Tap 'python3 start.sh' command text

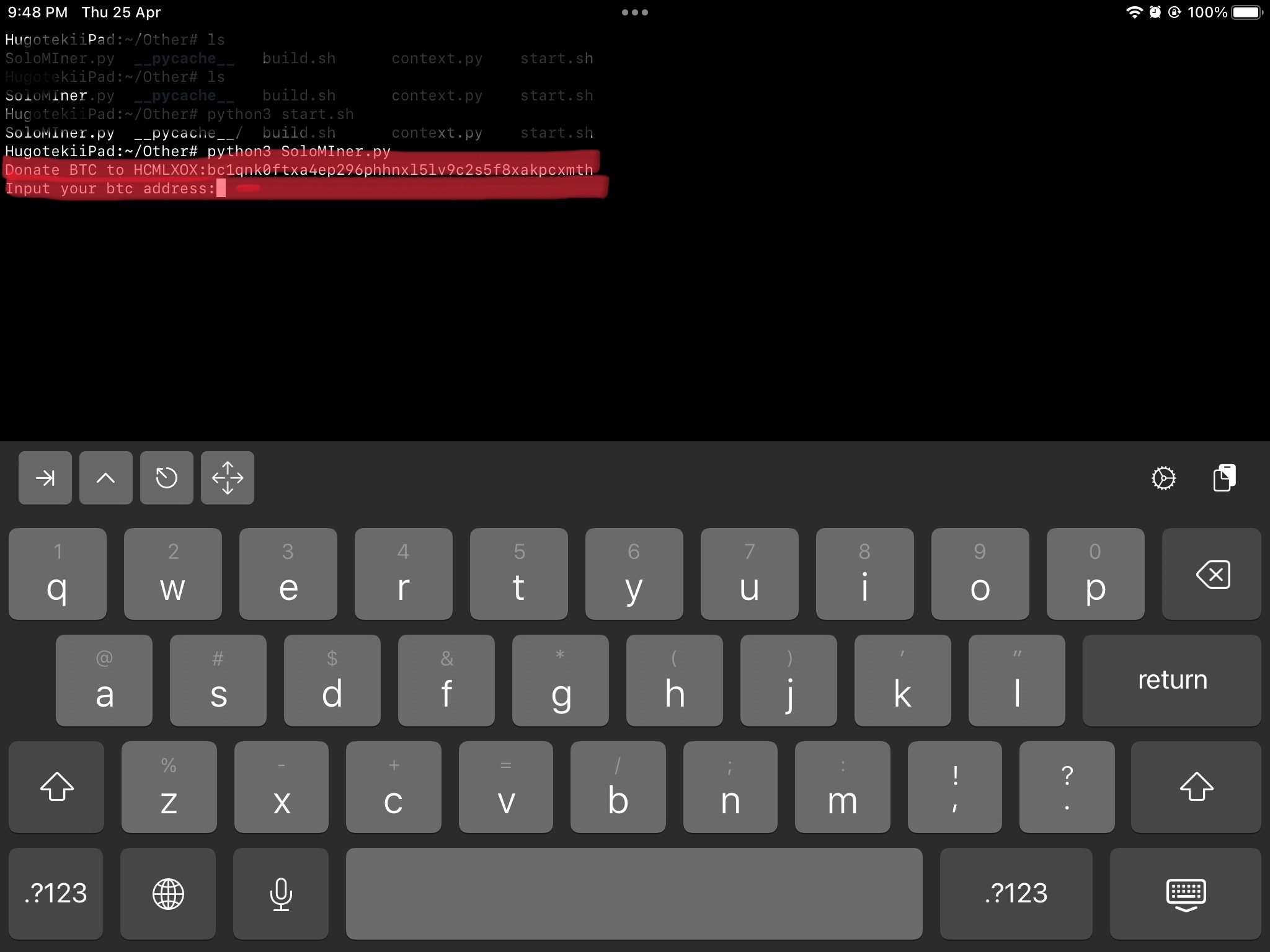280,114
